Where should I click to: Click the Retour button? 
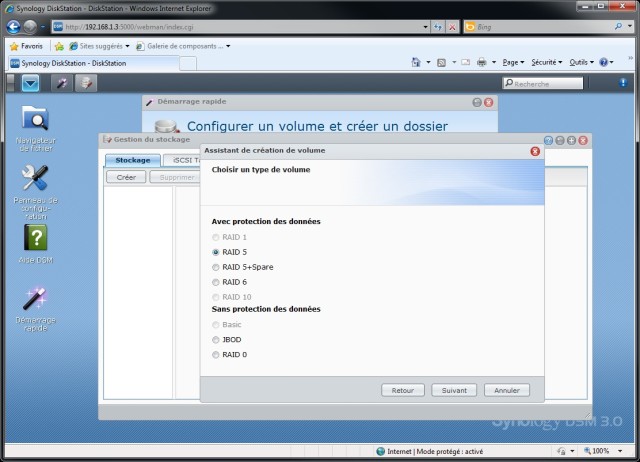(x=403, y=391)
